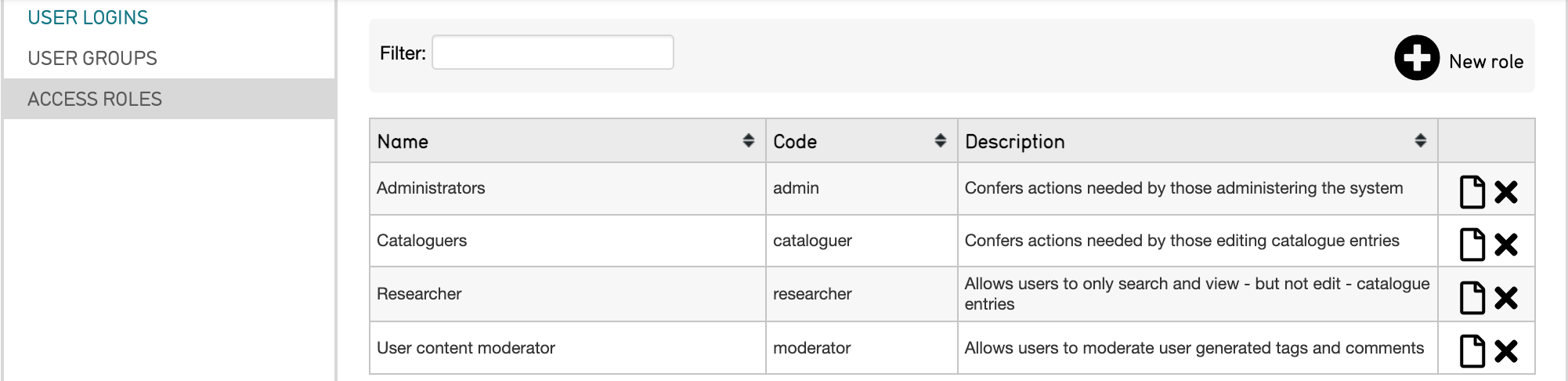Screen dimensions: 1568x381
Task: Edit User content moderator role icon
Action: [x=1472, y=351]
